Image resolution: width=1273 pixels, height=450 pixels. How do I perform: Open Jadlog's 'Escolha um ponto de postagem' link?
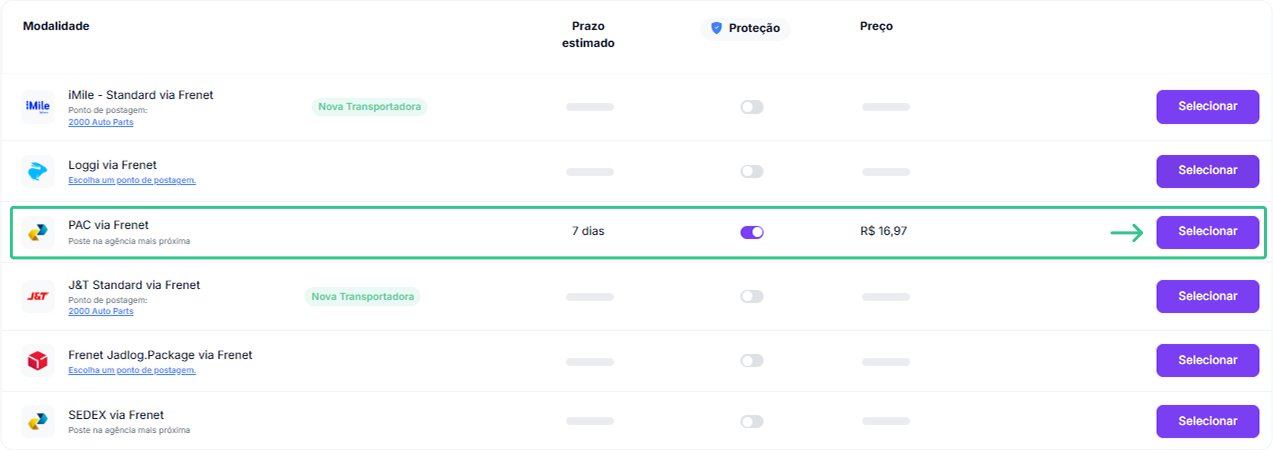131,370
